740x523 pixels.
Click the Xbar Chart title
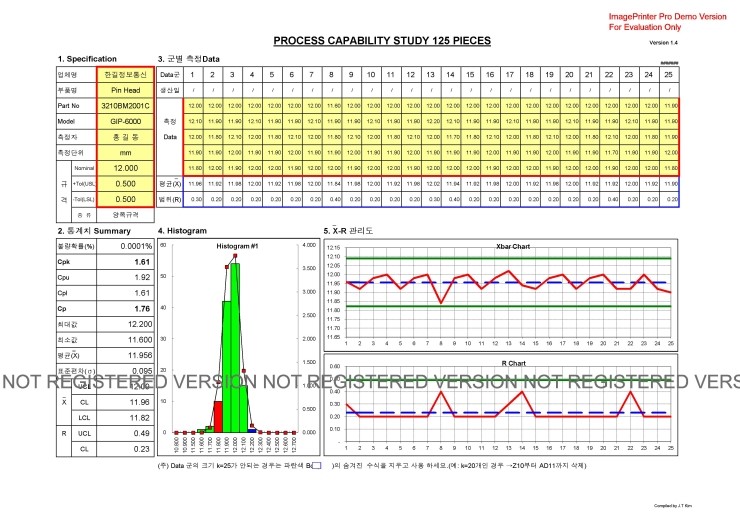513,246
